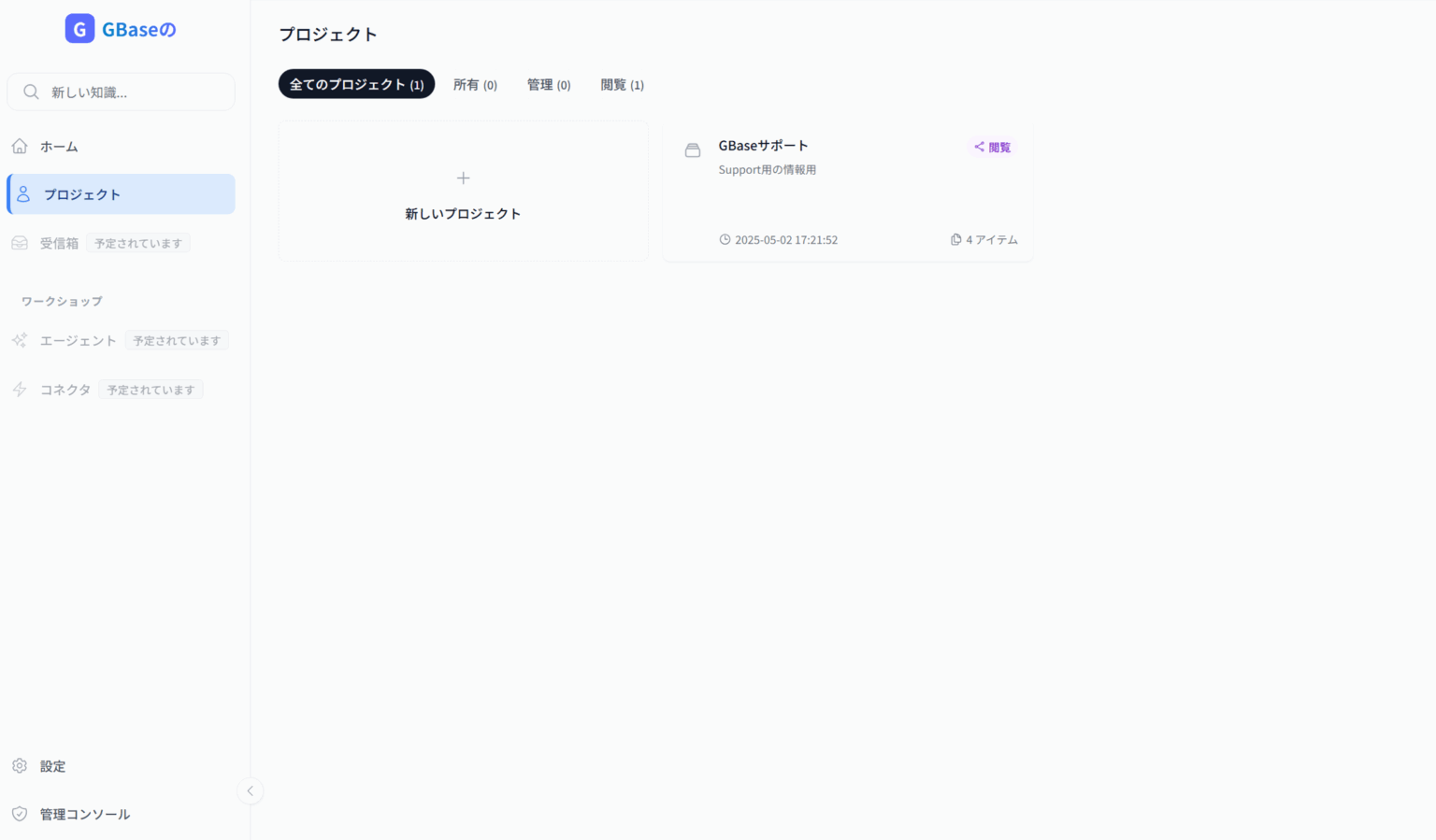The height and width of the screenshot is (840, 1436).
Task: Collapse the sidebar with the chevron button
Action: (250, 790)
